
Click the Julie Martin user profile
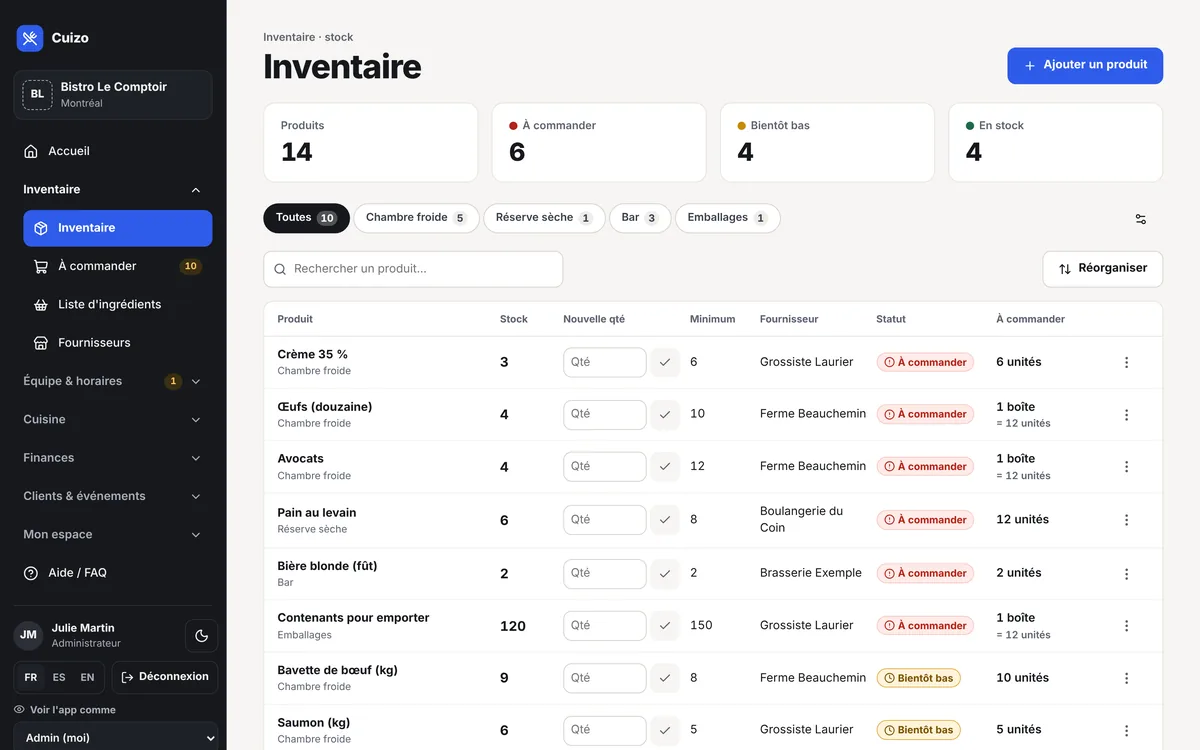(96, 636)
